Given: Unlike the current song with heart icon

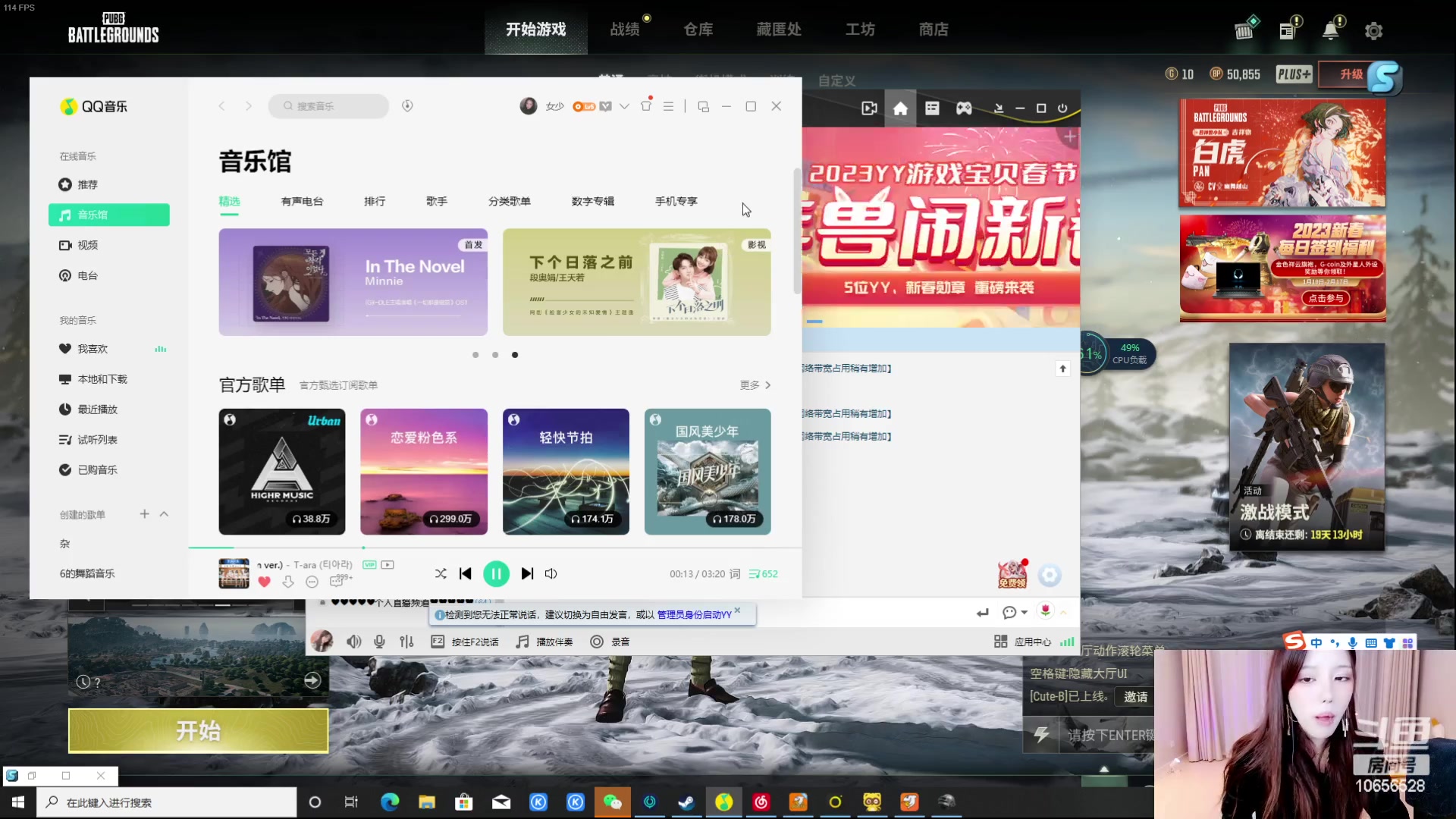Looking at the screenshot, I should (x=264, y=582).
